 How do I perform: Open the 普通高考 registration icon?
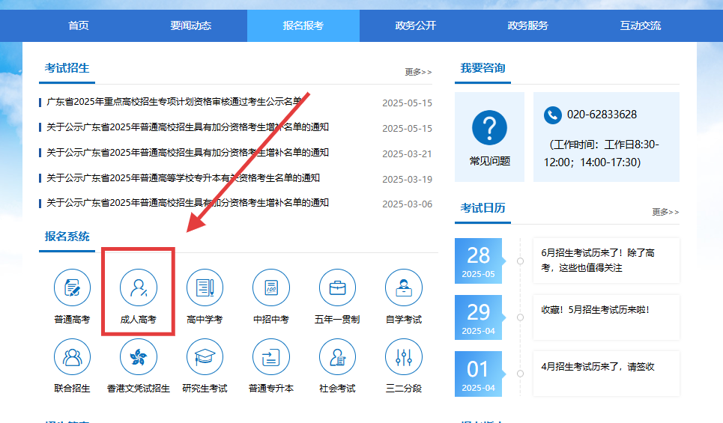pos(72,288)
